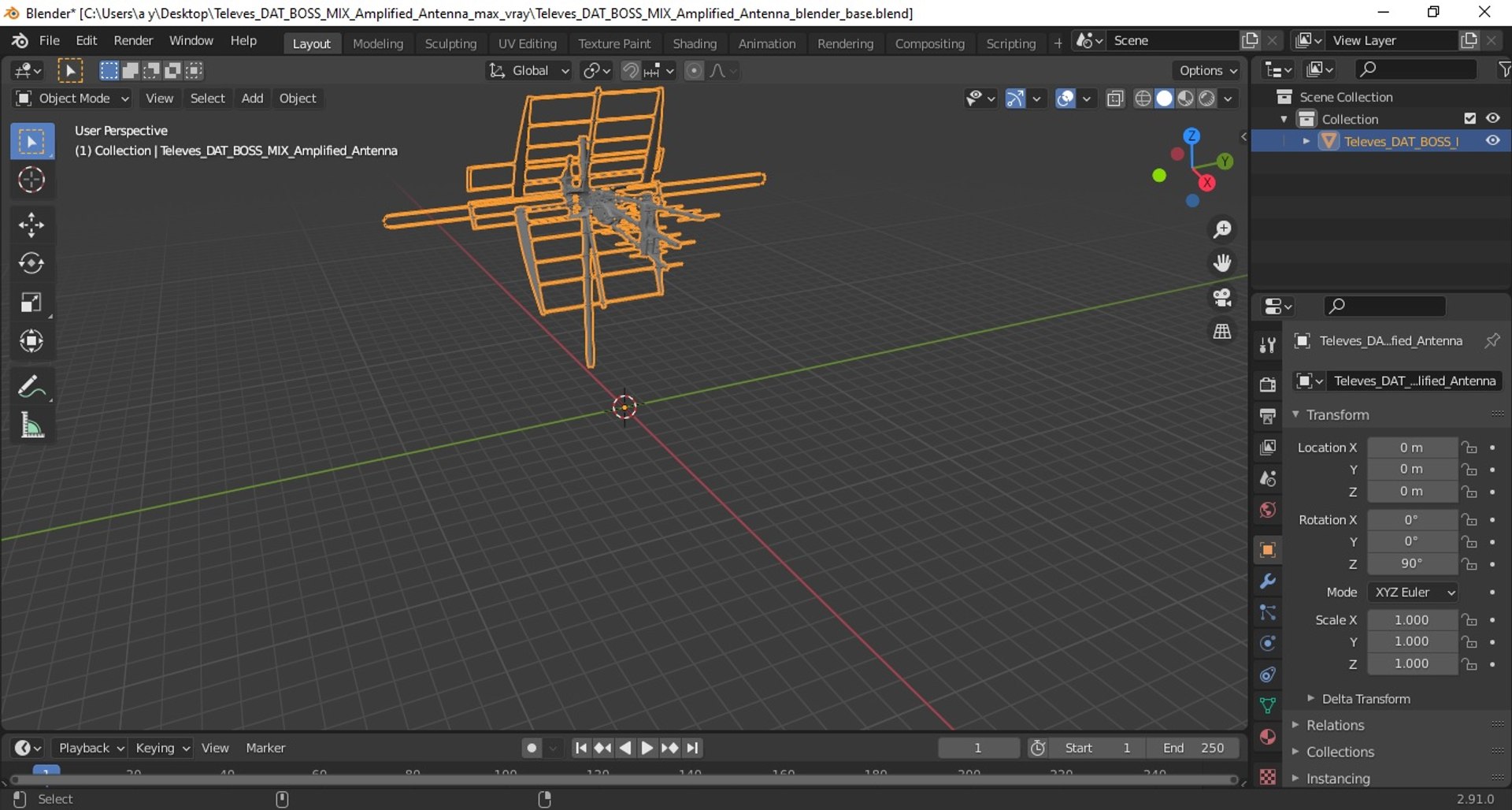Open the Add menu in viewport
This screenshot has width=1512, height=810.
pos(252,98)
